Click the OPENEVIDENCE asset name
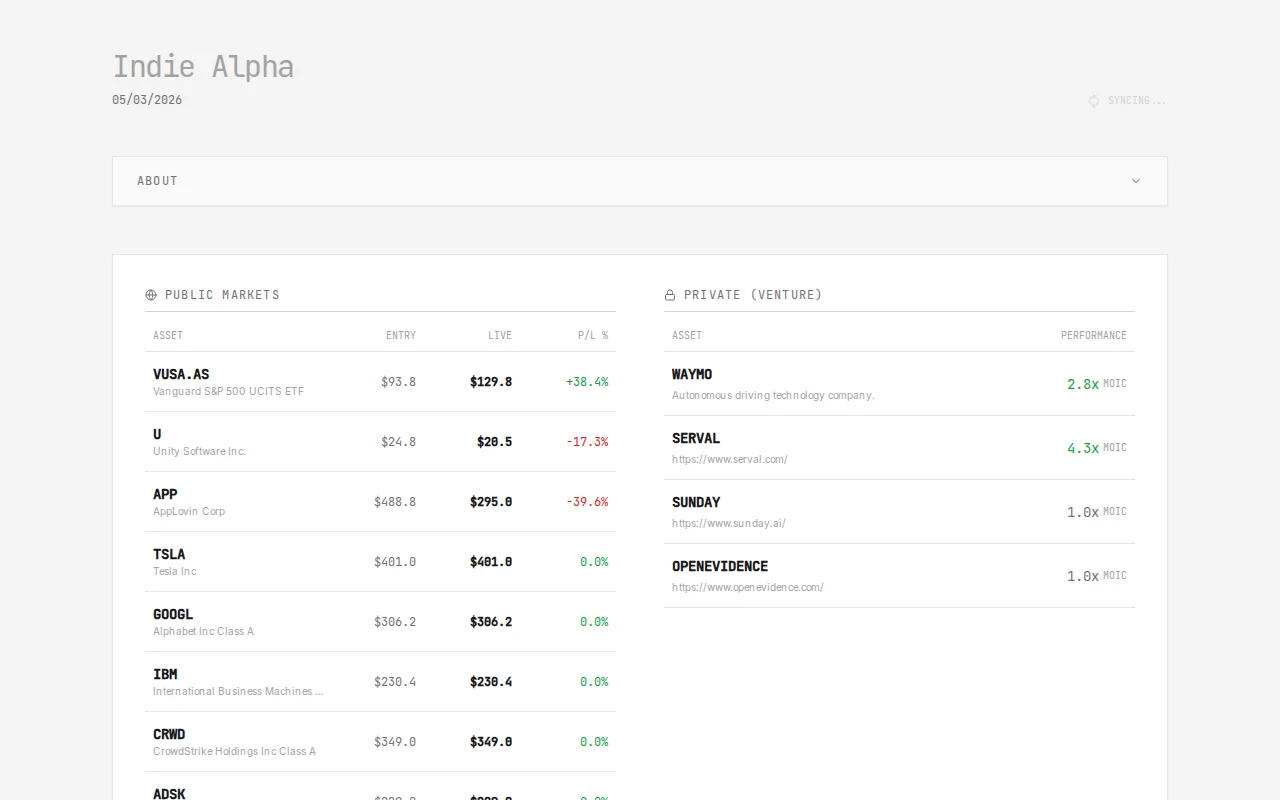The width and height of the screenshot is (1280, 800). (720, 566)
